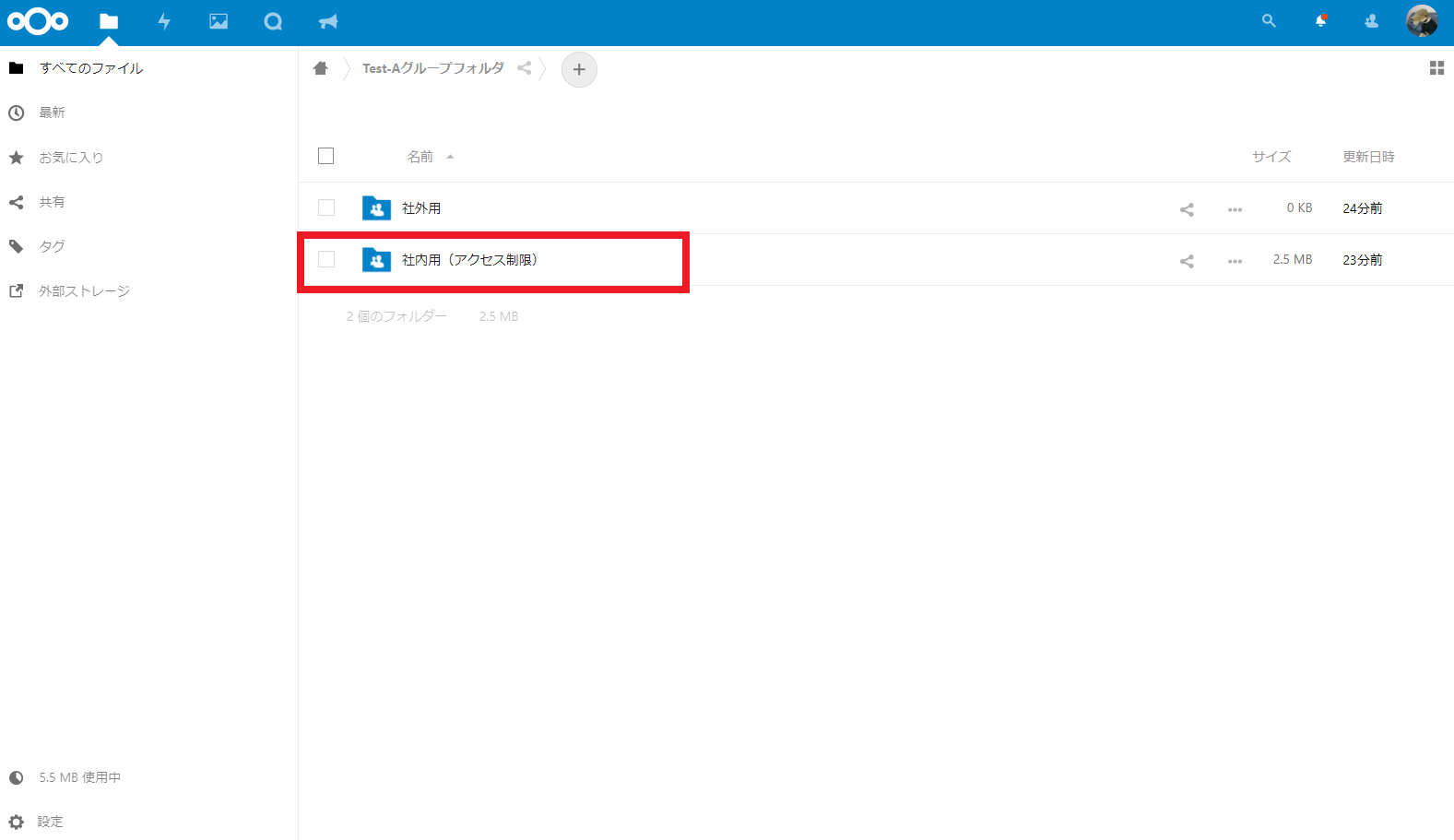Open the Announcements megaphone icon

tap(327, 21)
